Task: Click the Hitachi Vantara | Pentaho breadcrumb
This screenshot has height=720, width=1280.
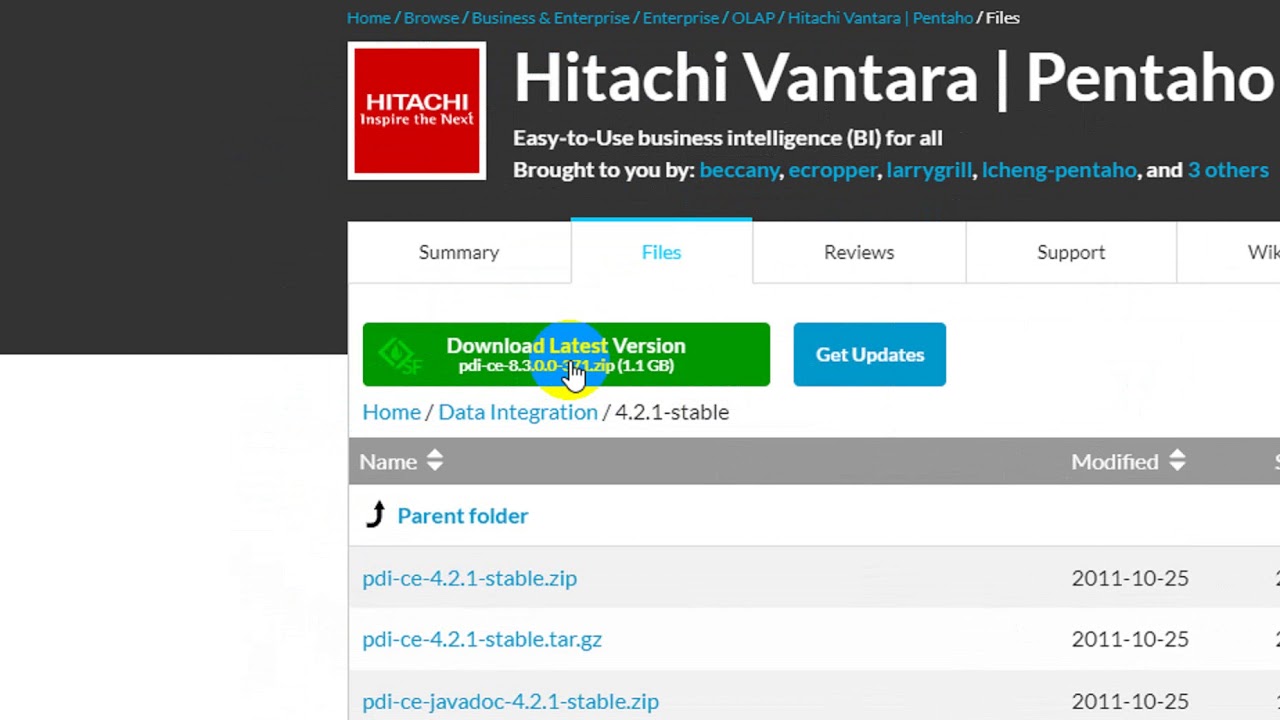Action: pos(880,18)
